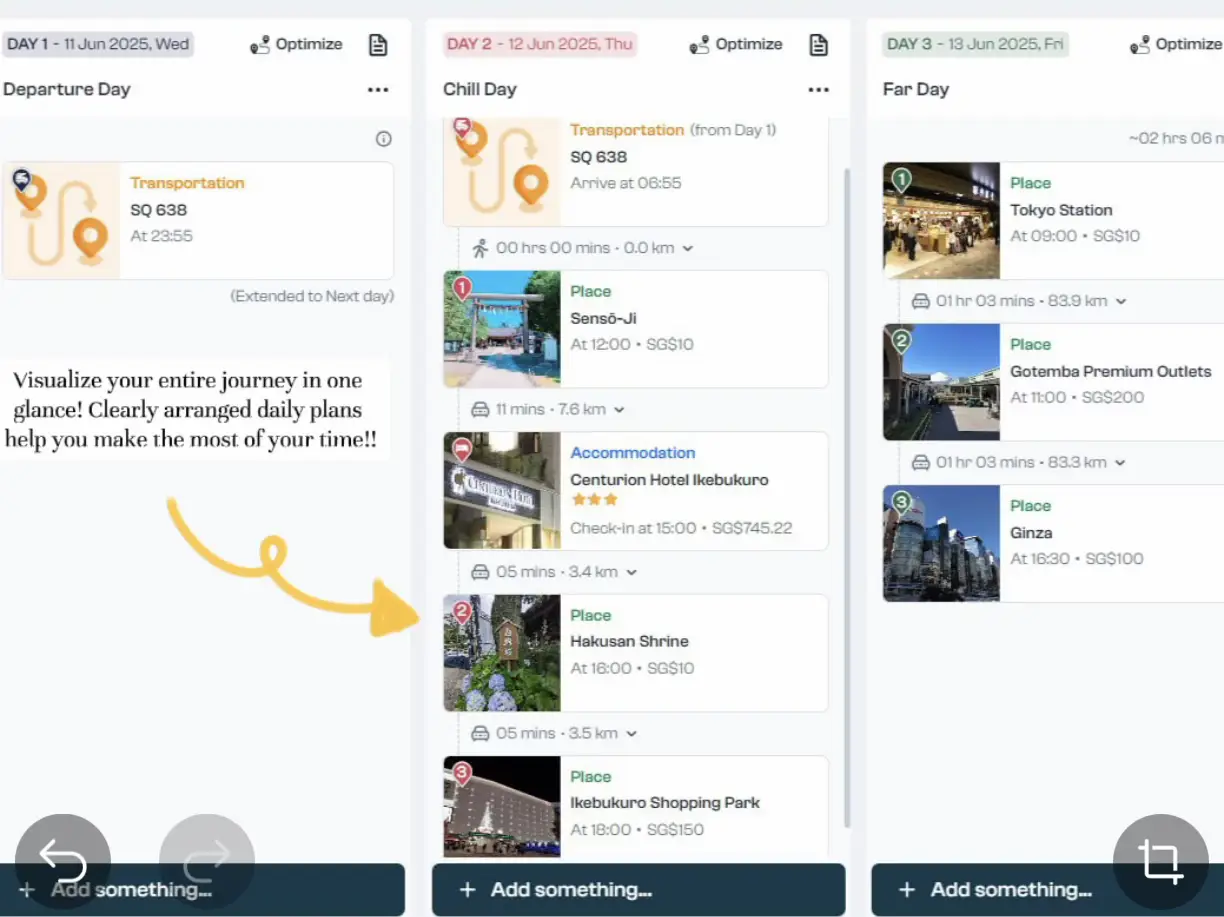Optimize the Day 3 route
Screen dimensions: 1224x917
click(1176, 45)
